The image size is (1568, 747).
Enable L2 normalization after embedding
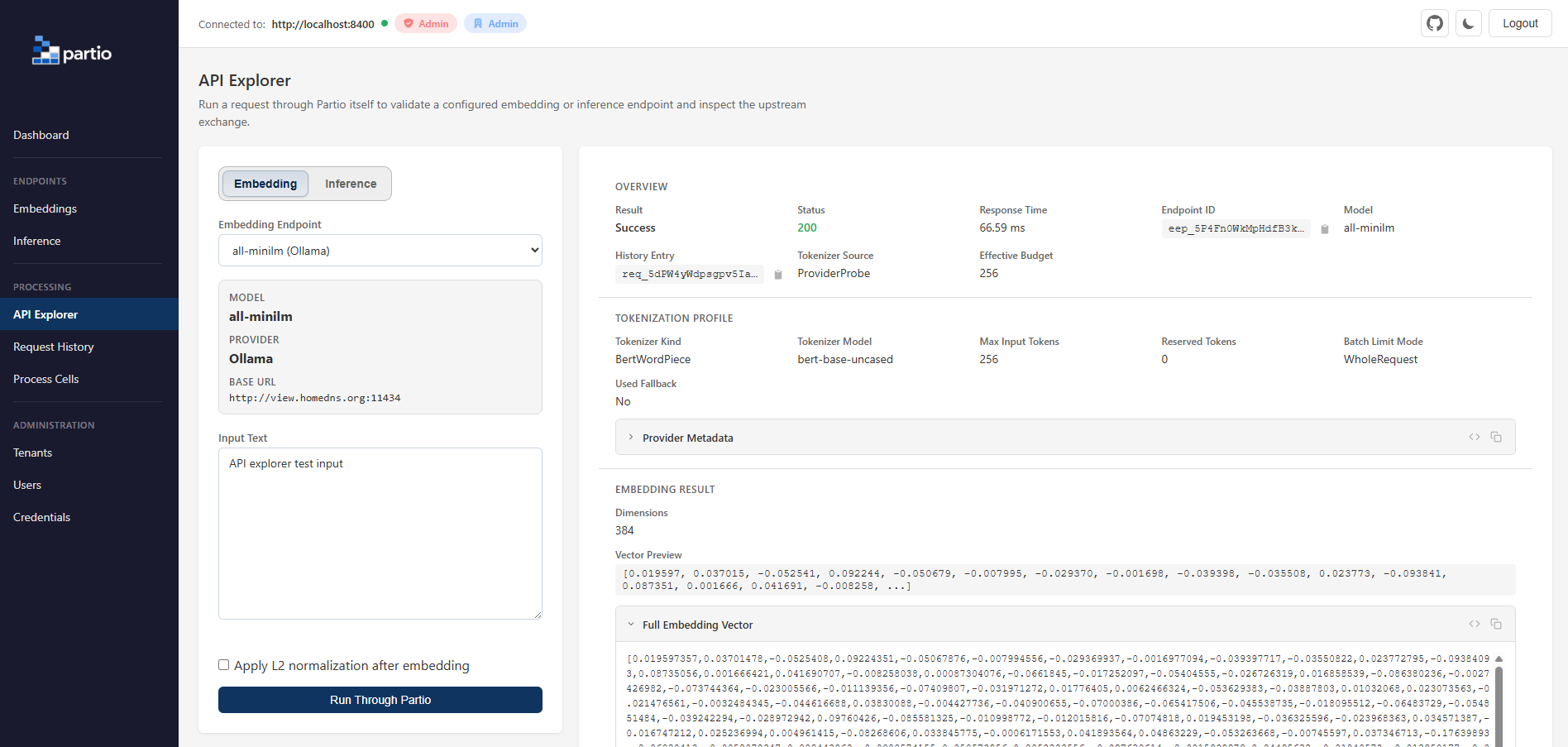pos(223,665)
